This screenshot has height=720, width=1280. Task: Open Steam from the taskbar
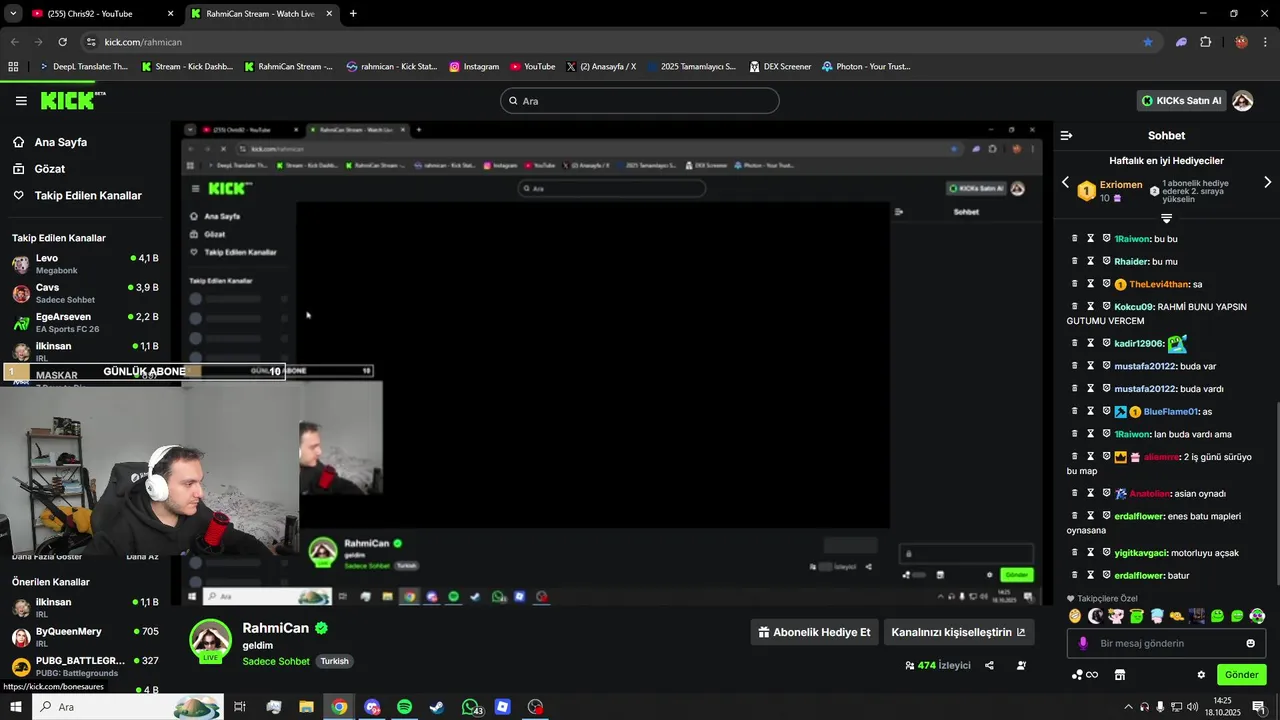437,707
